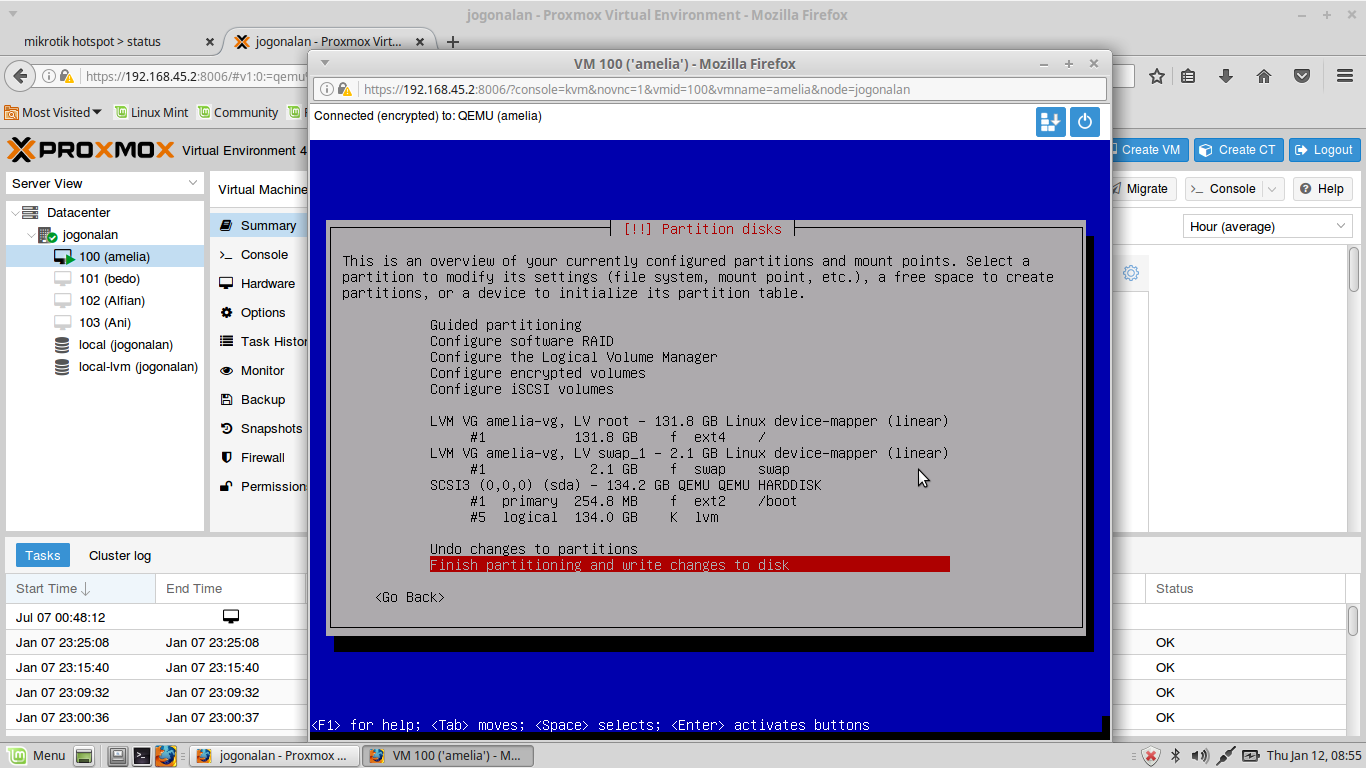Open the Options menu item
Image resolution: width=1366 pixels, height=768 pixels.
tap(259, 313)
